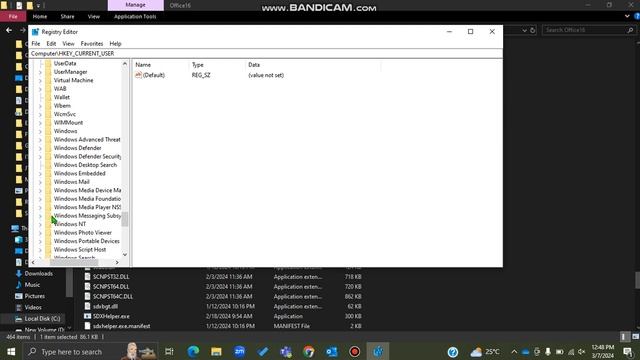Launch Microsoft Edge from taskbar
The height and width of the screenshot is (360, 640).
click(x=193, y=351)
